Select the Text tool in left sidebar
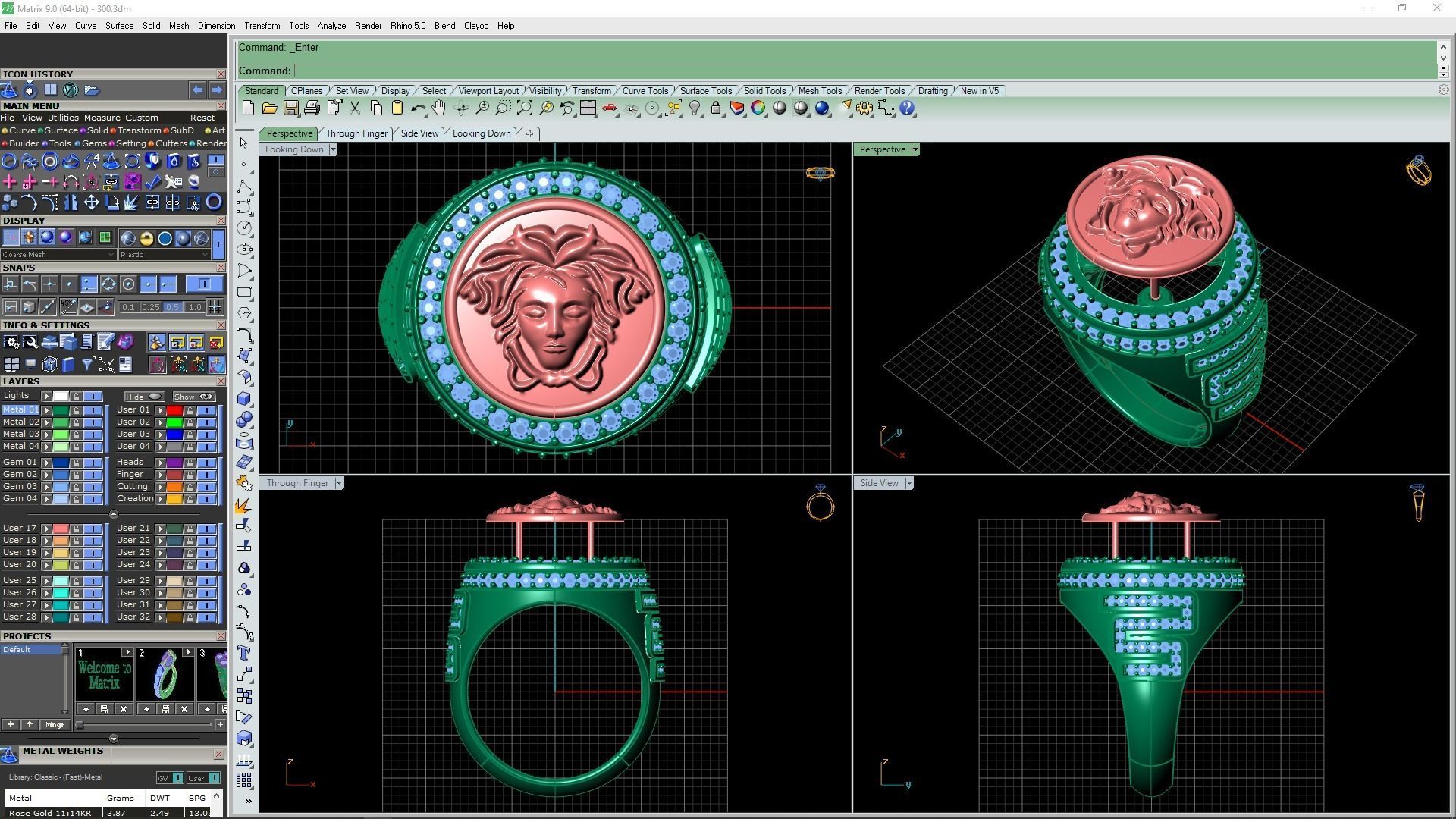Image resolution: width=1456 pixels, height=819 pixels. coord(244,653)
